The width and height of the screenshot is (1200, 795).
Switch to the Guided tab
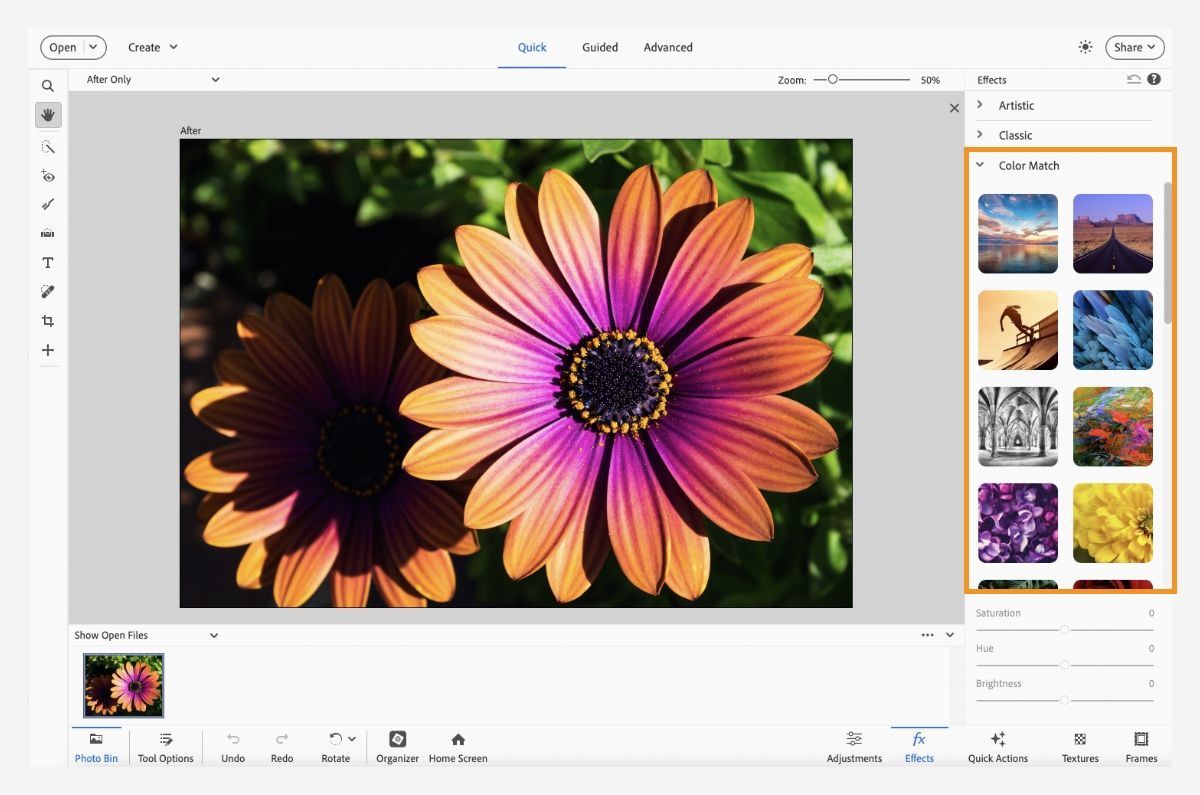[600, 47]
